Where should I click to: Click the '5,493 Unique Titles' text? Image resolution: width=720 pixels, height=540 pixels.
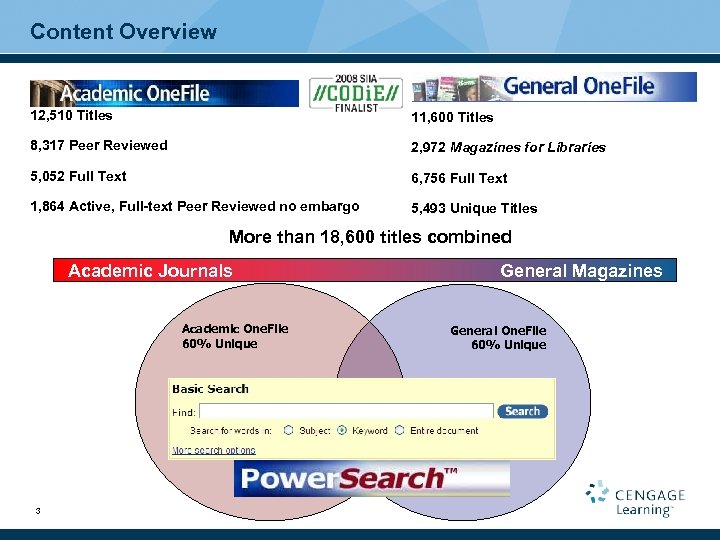(x=474, y=208)
